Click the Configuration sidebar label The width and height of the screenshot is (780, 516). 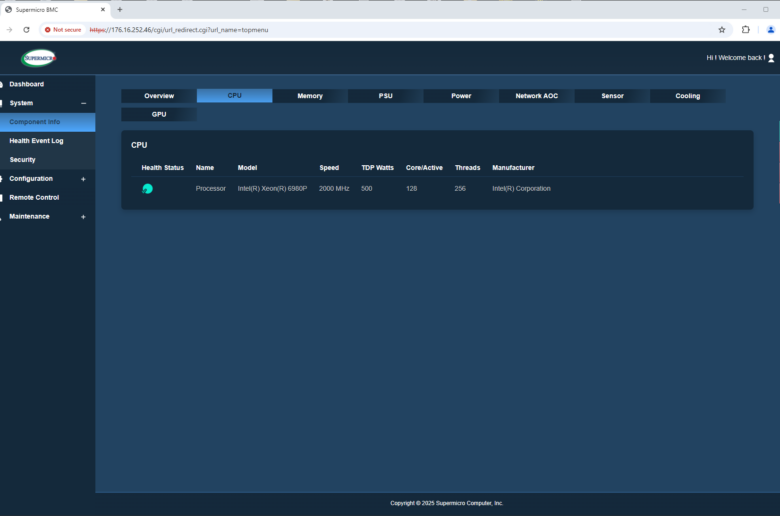(31, 179)
